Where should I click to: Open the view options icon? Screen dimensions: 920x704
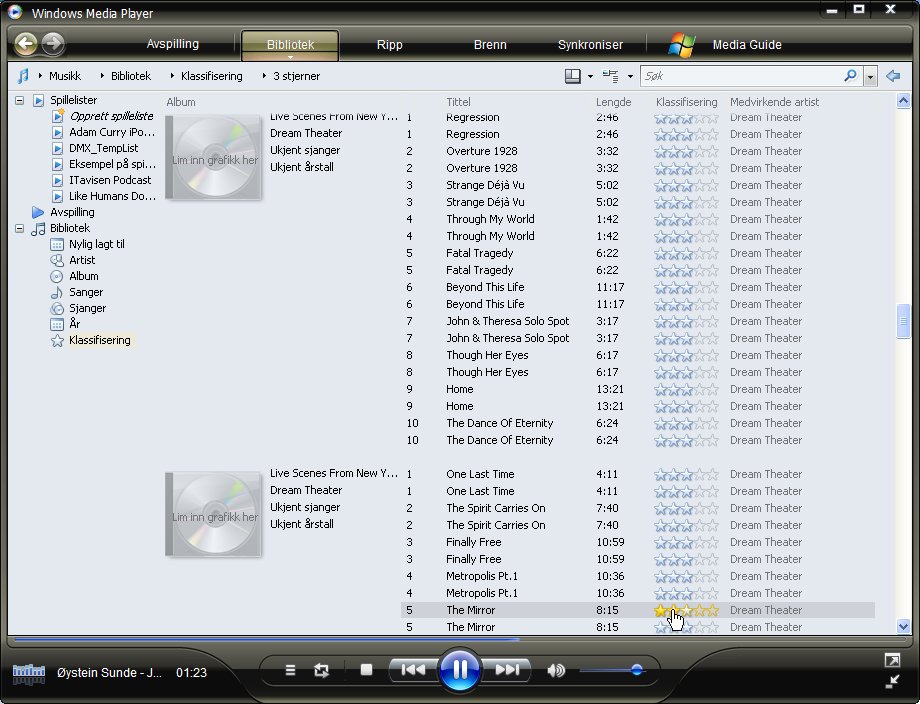point(611,76)
